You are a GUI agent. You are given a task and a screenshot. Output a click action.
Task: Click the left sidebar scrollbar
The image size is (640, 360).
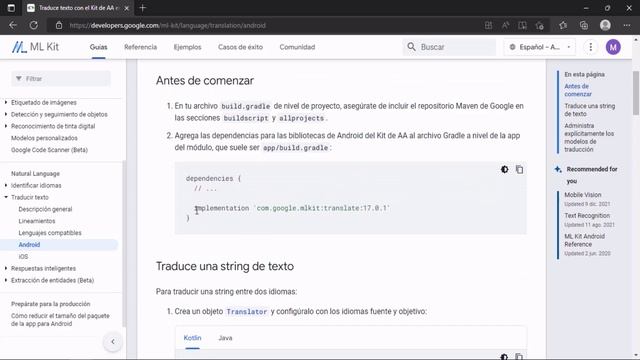[x=124, y=244]
